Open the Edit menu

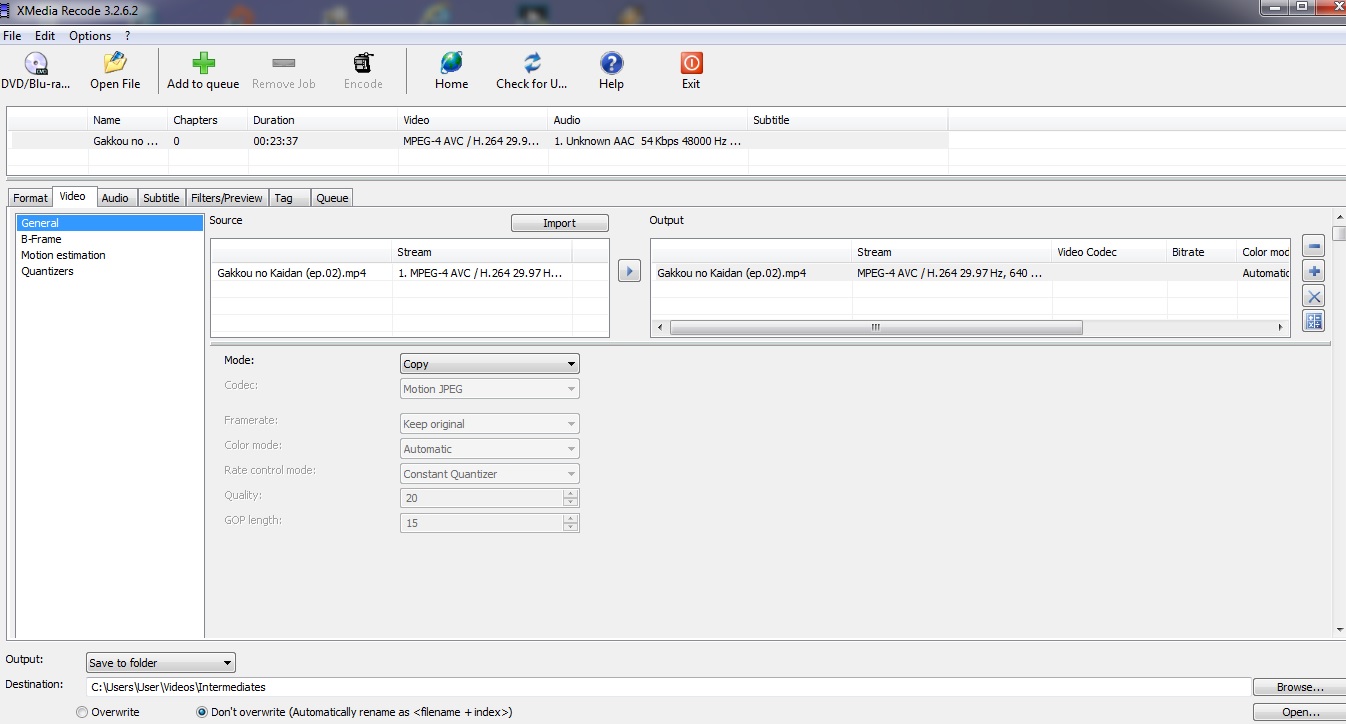tap(45, 35)
